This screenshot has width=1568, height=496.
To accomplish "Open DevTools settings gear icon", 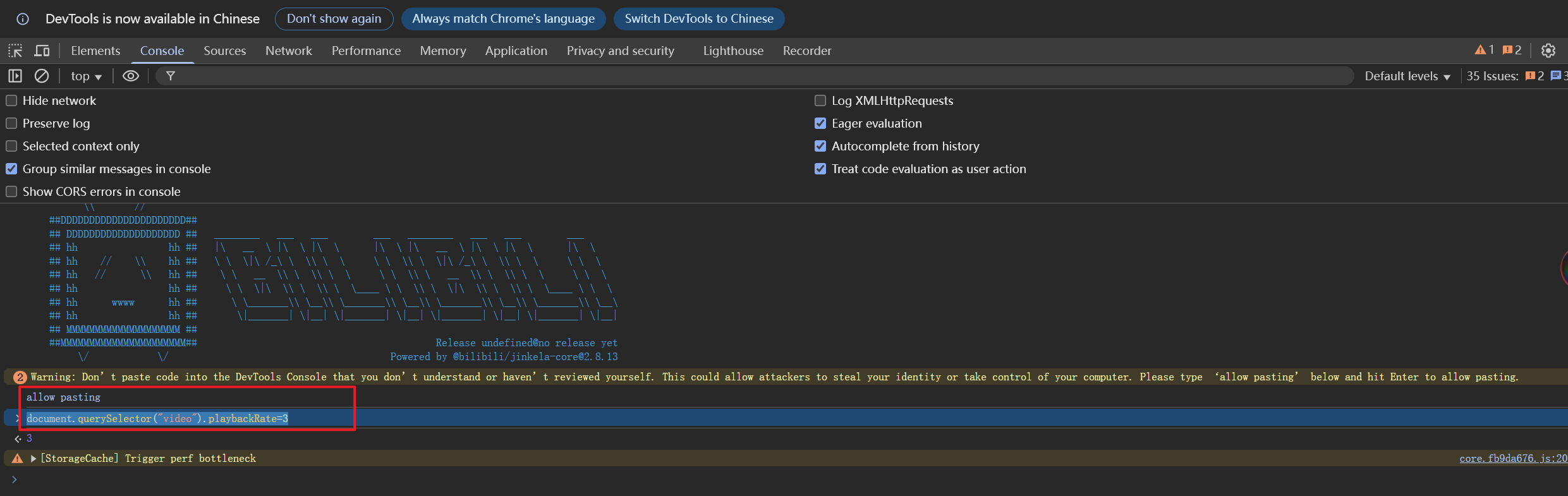I will click(x=1548, y=51).
